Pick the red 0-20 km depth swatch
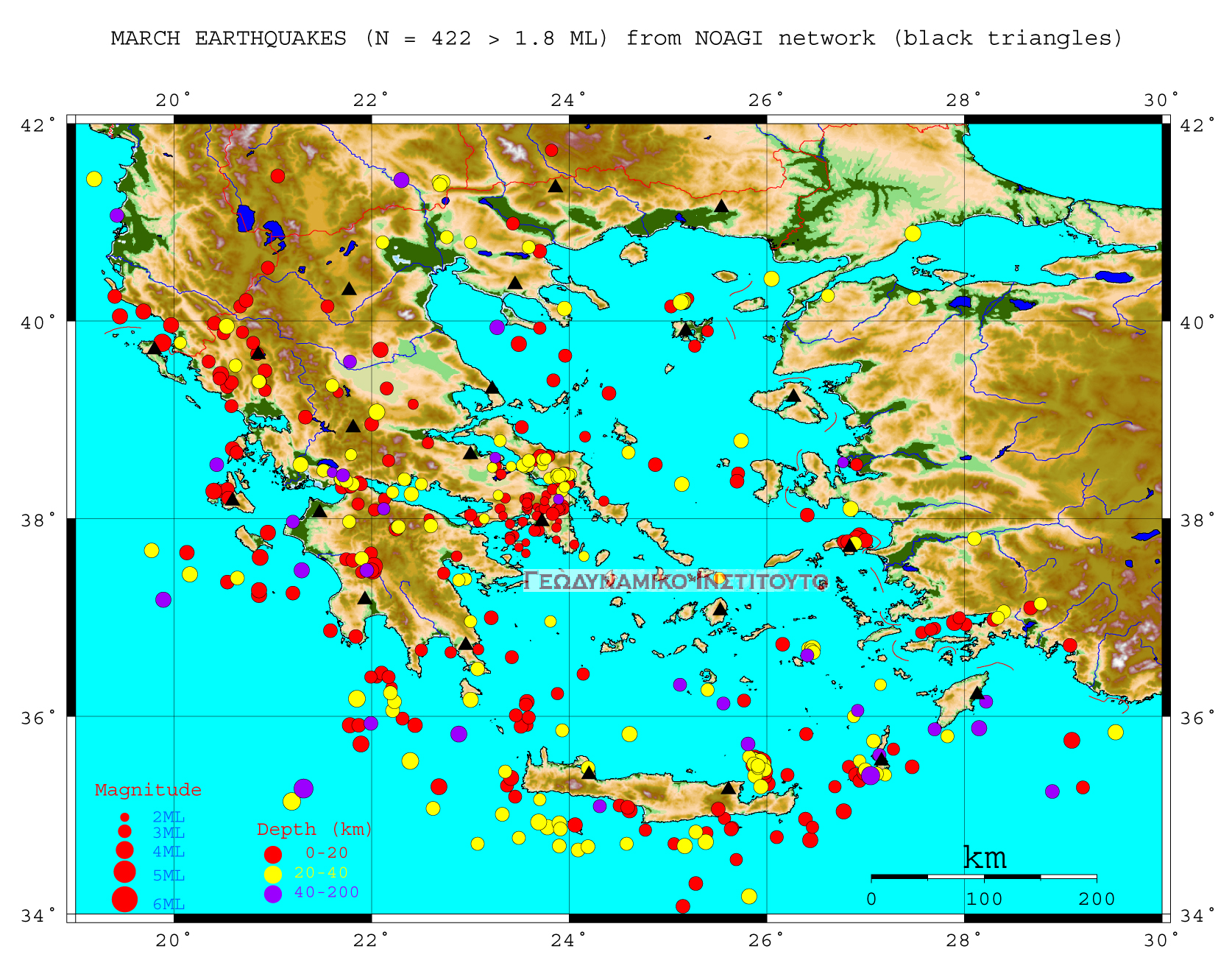This screenshot has height=974, width=1232. point(273,855)
